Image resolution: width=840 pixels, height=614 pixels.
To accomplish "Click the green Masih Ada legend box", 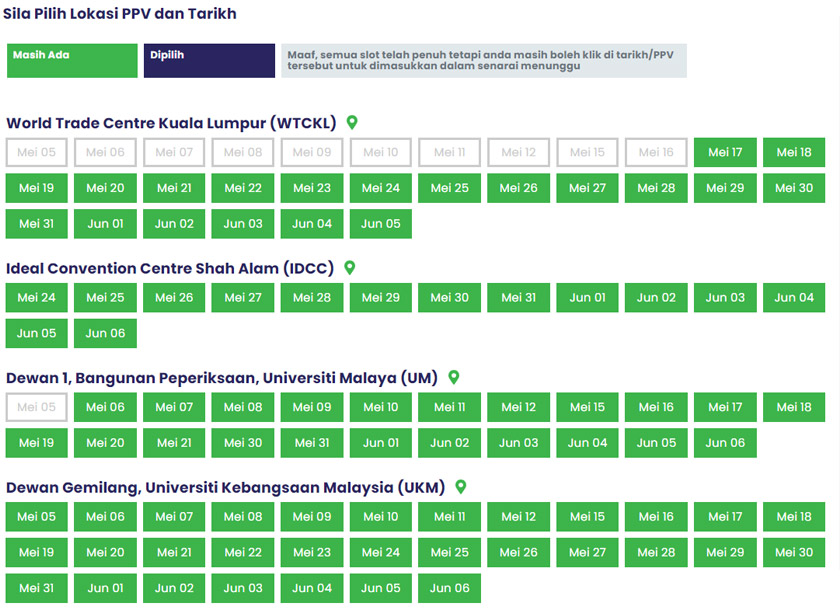I will pyautogui.click(x=72, y=61).
